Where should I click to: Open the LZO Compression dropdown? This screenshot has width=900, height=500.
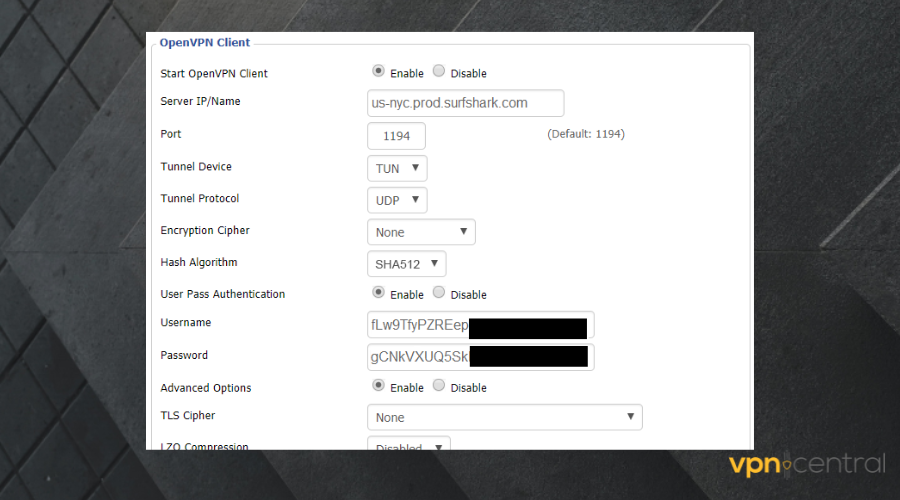tap(409, 445)
